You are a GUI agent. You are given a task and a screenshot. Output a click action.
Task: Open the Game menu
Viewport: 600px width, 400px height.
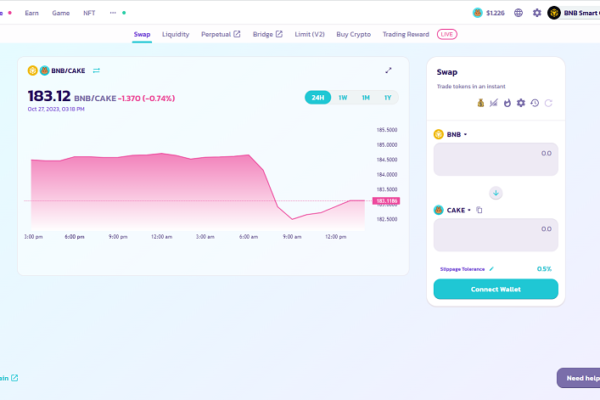[61, 13]
